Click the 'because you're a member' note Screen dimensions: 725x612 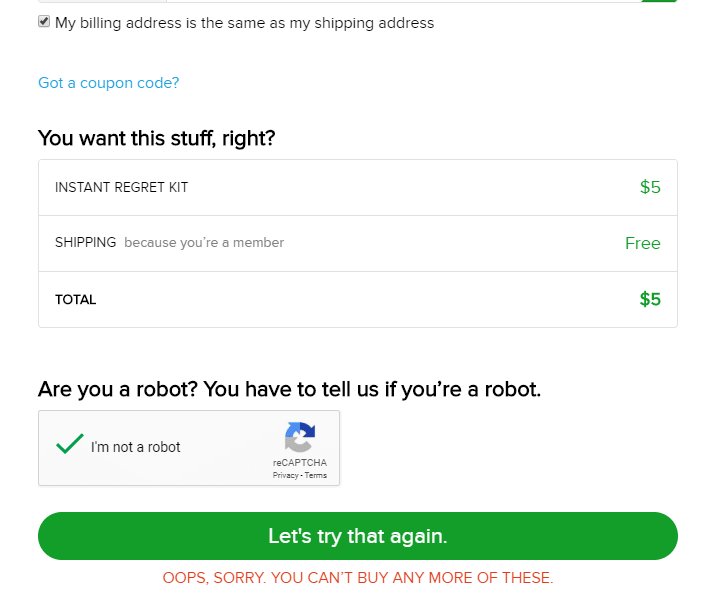coord(204,243)
